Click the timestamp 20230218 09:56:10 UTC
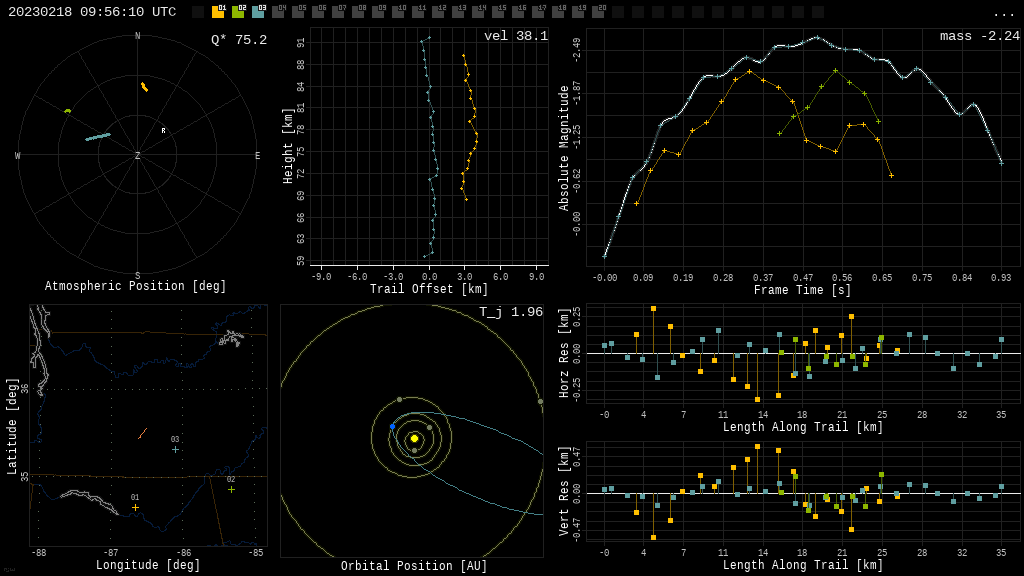This screenshot has height=576, width=1024. (92, 12)
